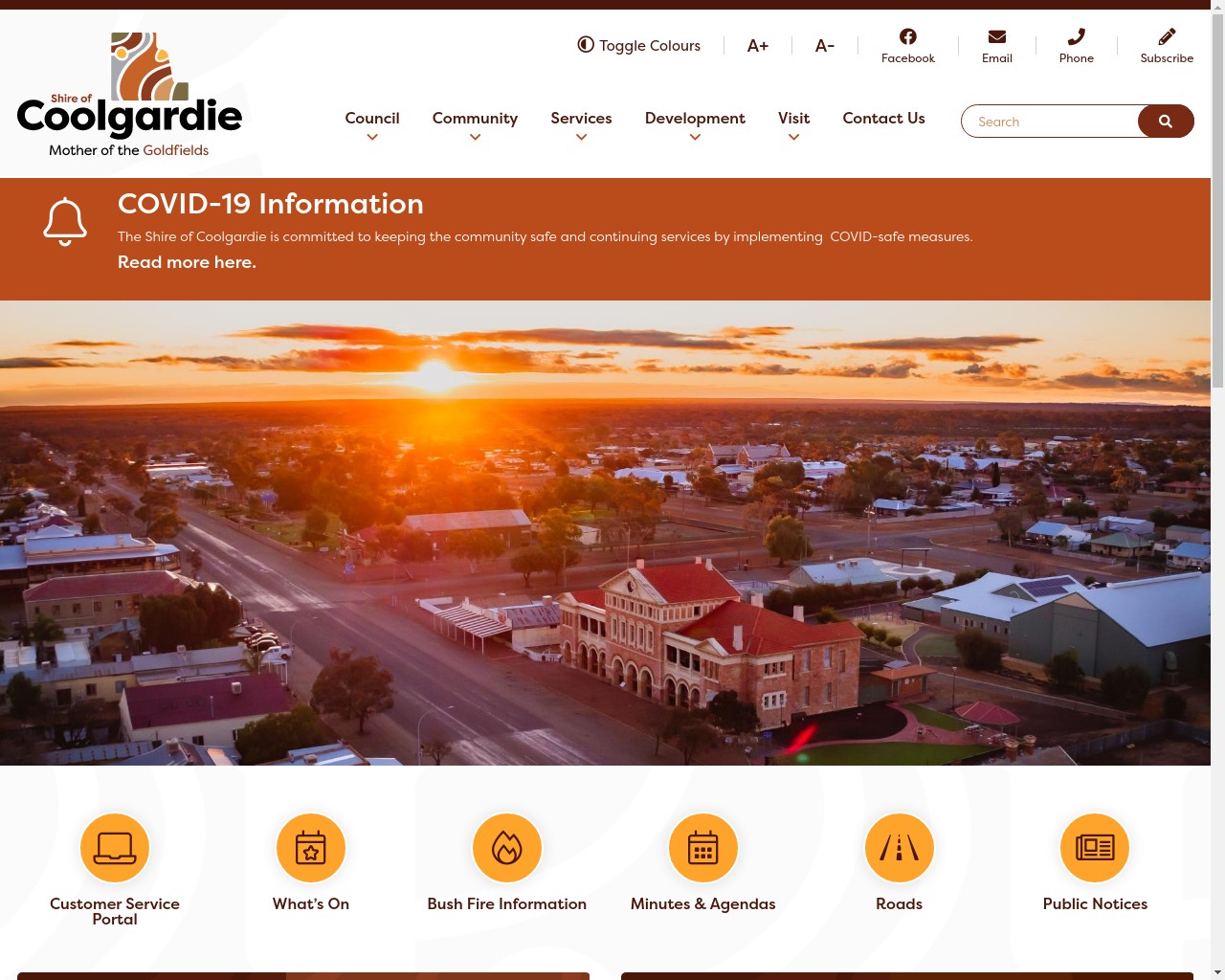The height and width of the screenshot is (980, 1225).
Task: Increase text size with A+
Action: [757, 45]
